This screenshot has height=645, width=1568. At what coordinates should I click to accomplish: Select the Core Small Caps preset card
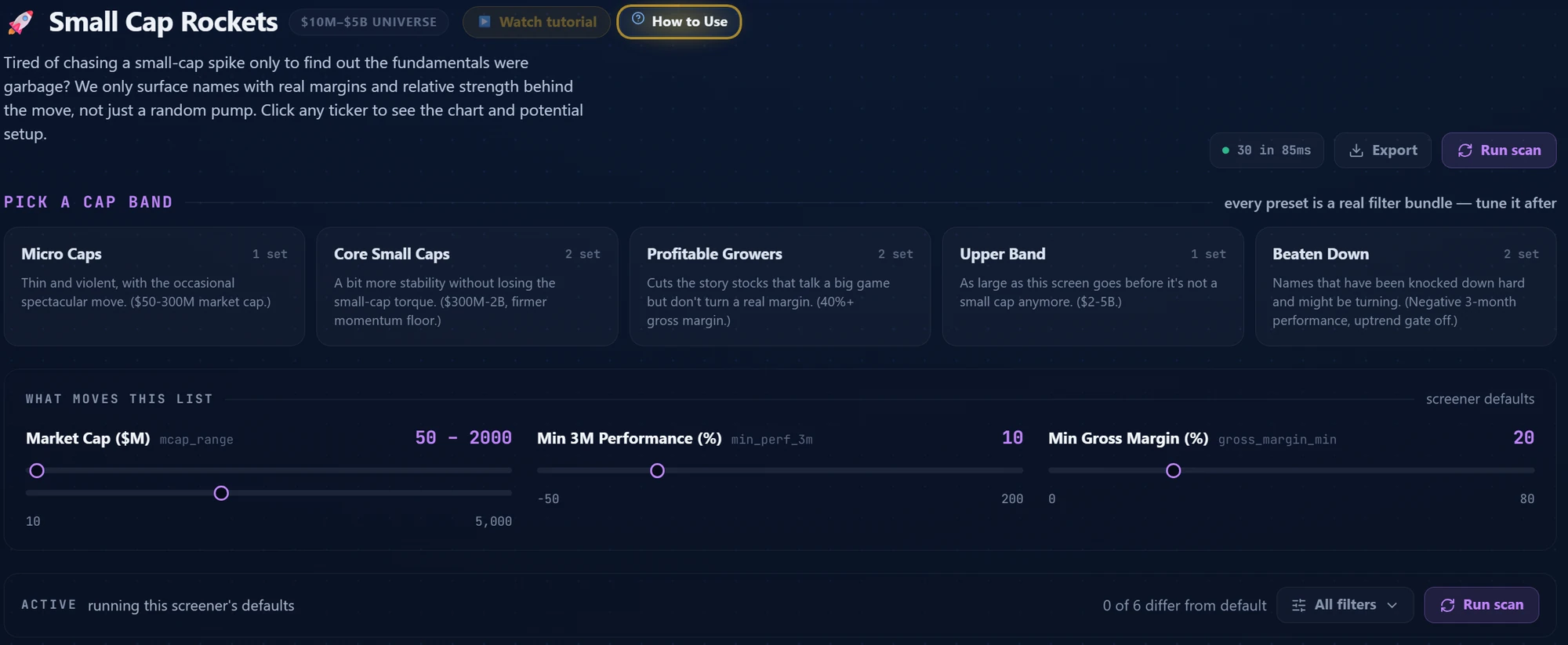467,287
